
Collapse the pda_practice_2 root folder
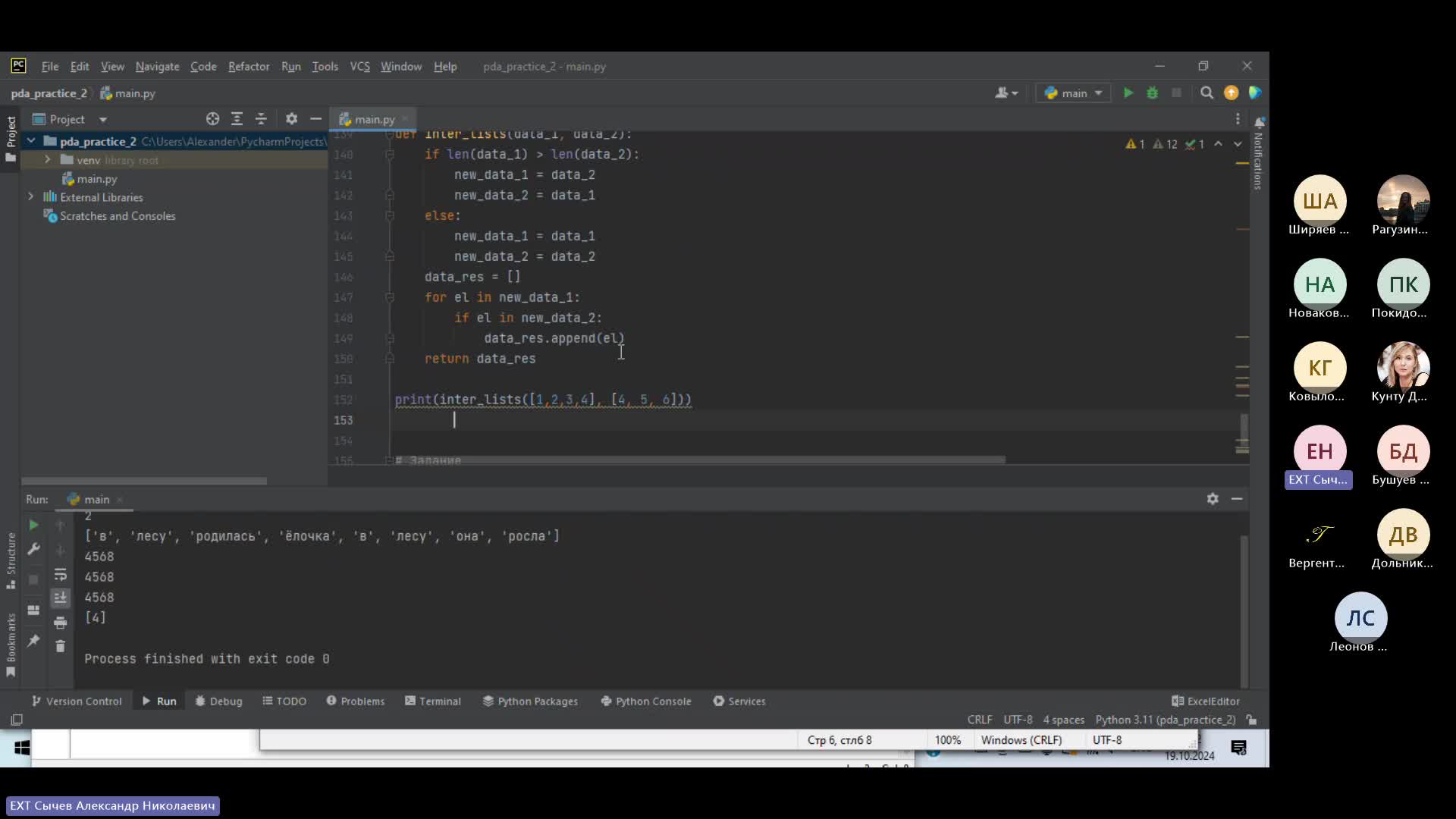(x=31, y=141)
